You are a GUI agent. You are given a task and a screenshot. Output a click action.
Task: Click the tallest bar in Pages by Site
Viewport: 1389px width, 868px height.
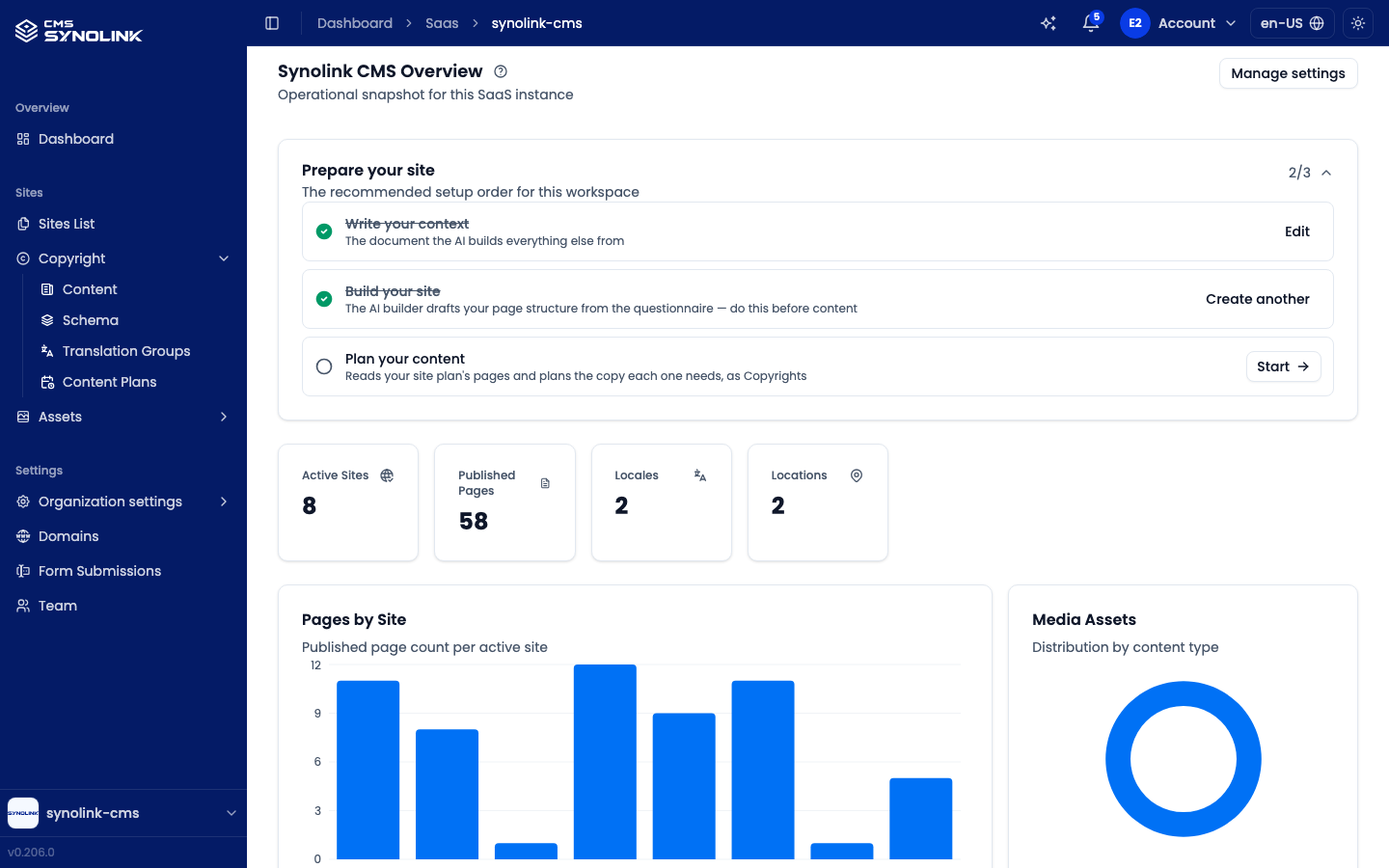tap(605, 762)
